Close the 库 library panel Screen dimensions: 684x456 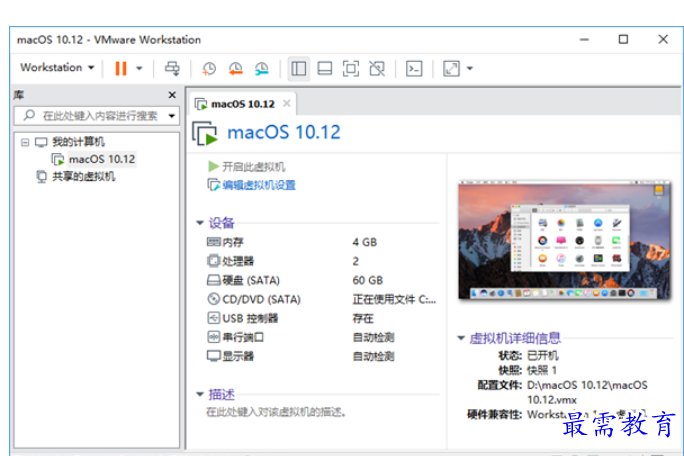click(x=172, y=95)
